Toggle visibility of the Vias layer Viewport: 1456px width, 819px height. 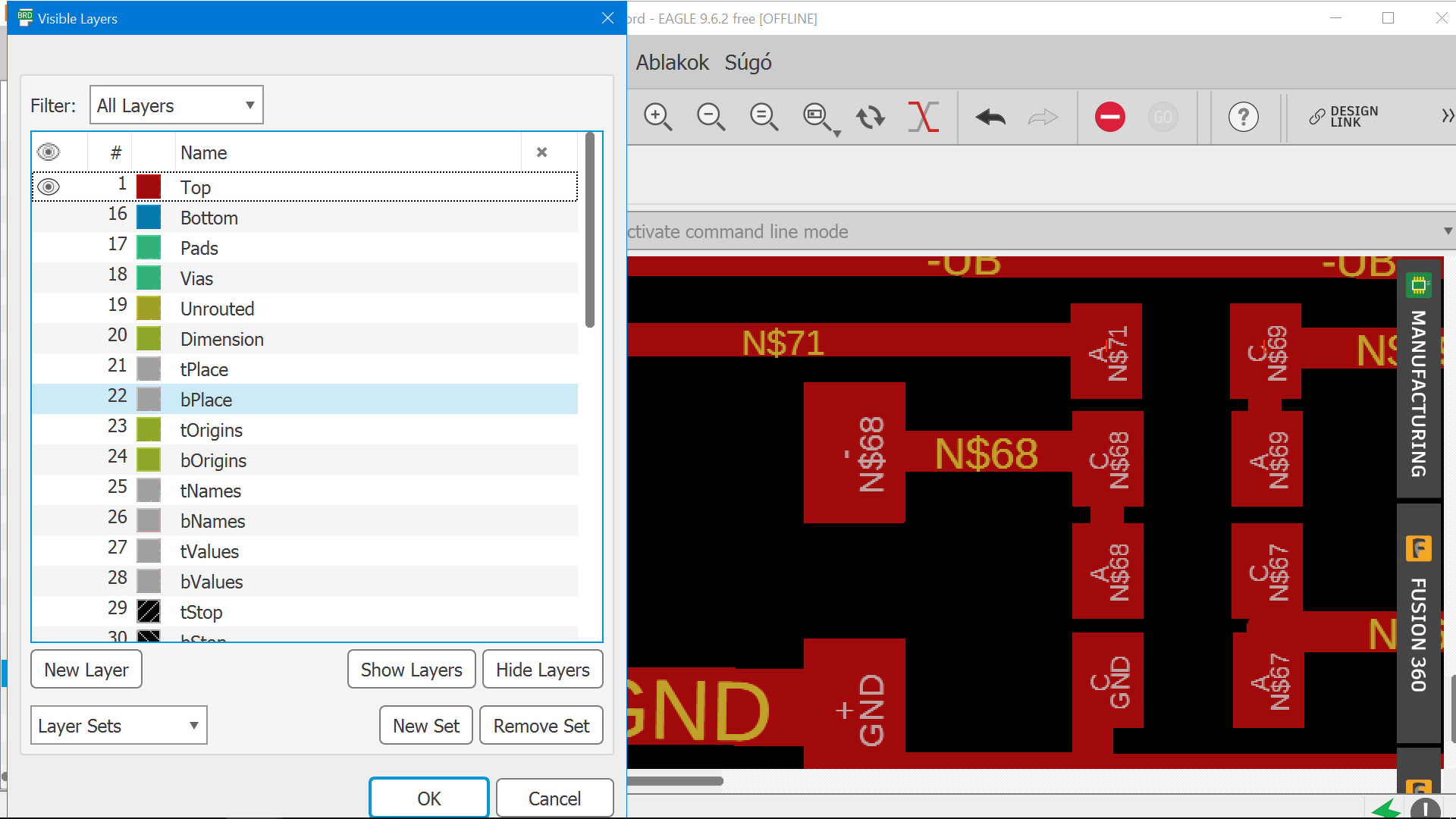[x=49, y=278]
